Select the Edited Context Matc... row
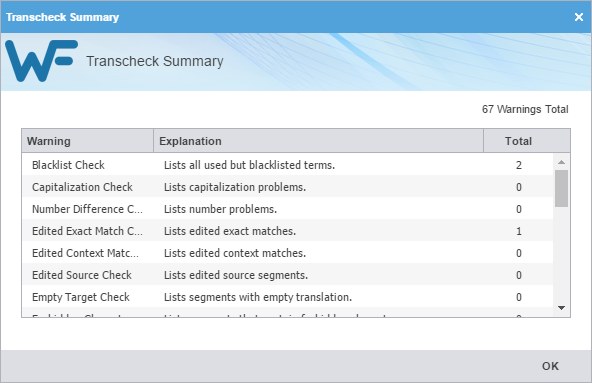This screenshot has height=383, width=592. pos(288,253)
